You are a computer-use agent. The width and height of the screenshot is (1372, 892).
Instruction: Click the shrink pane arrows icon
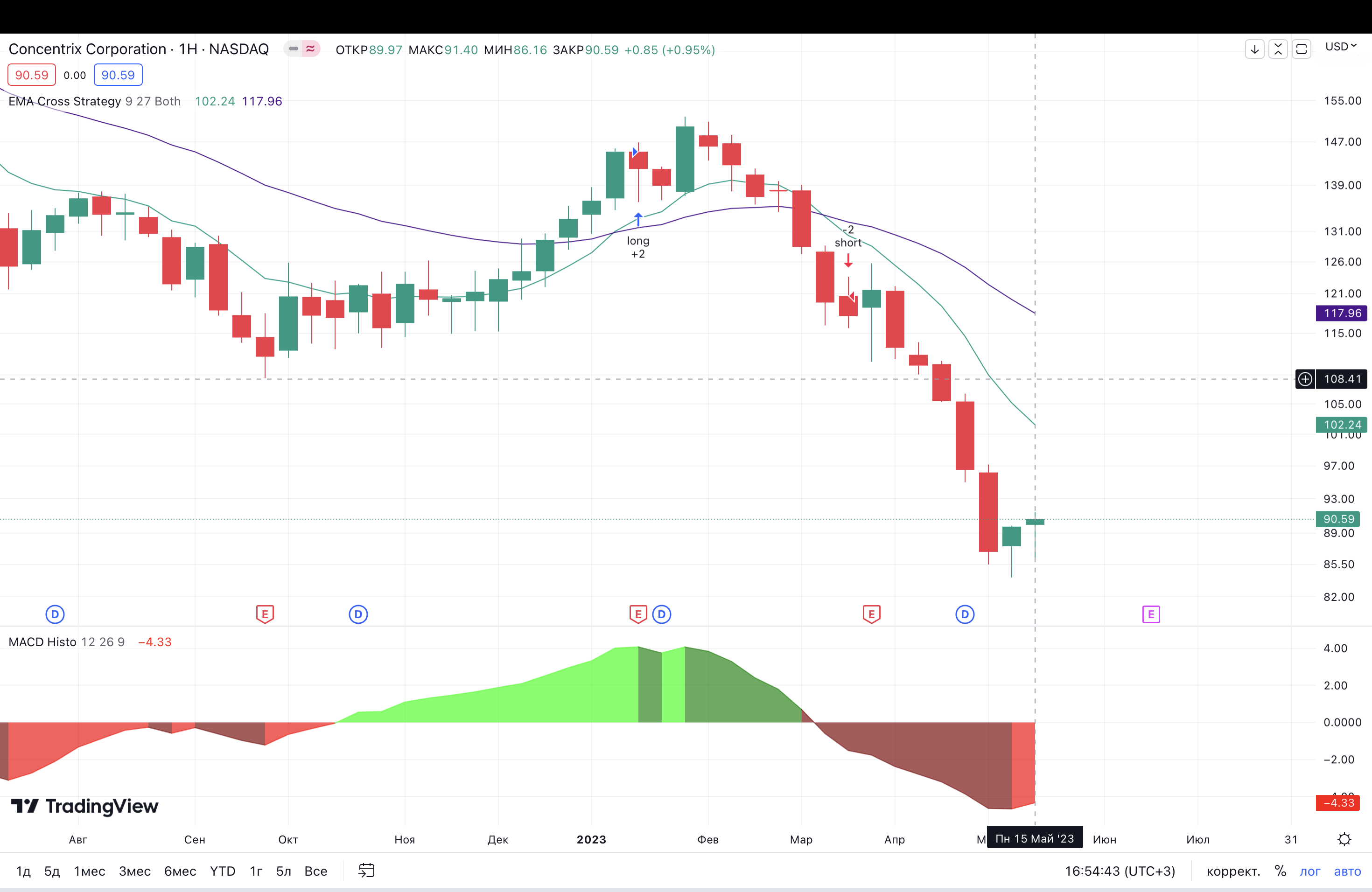click(1278, 49)
